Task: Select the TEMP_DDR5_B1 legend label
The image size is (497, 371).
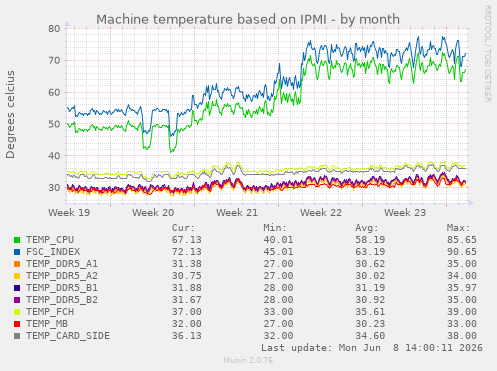Action: [62, 288]
